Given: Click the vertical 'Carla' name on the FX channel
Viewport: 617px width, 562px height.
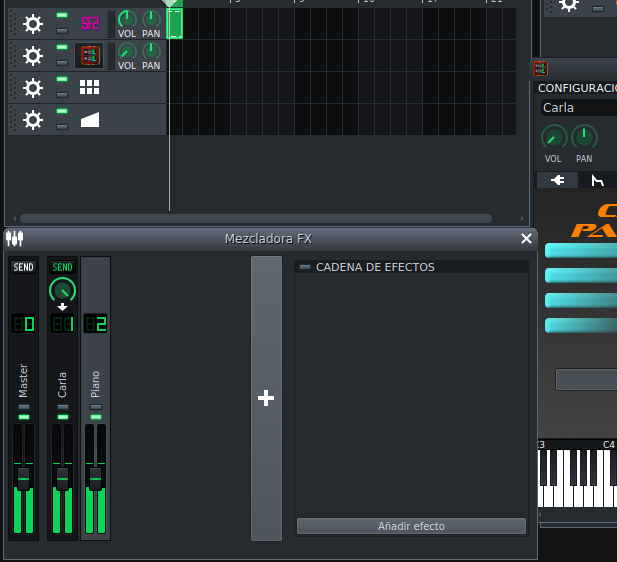Looking at the screenshot, I should click(62, 385).
